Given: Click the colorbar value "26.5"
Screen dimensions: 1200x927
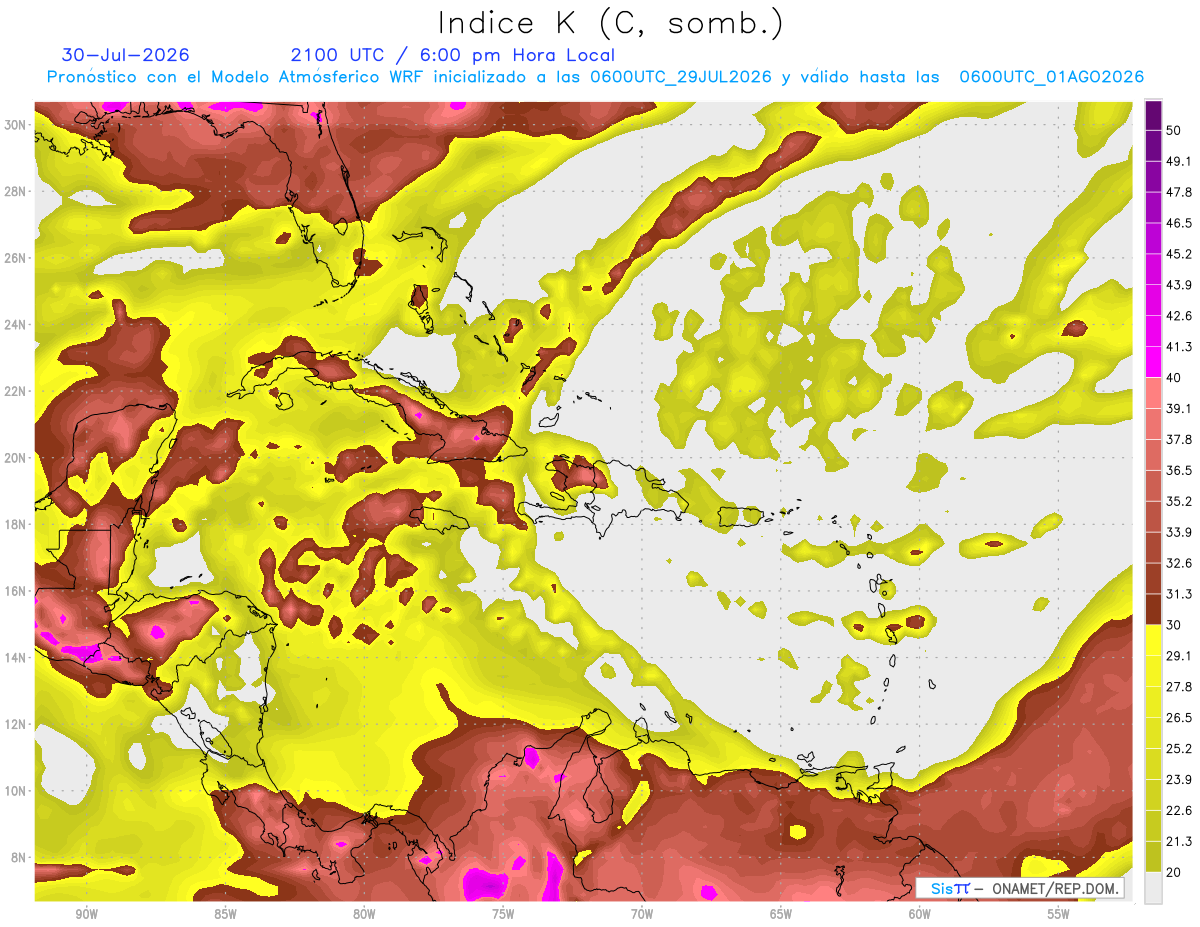Looking at the screenshot, I should [1179, 718].
